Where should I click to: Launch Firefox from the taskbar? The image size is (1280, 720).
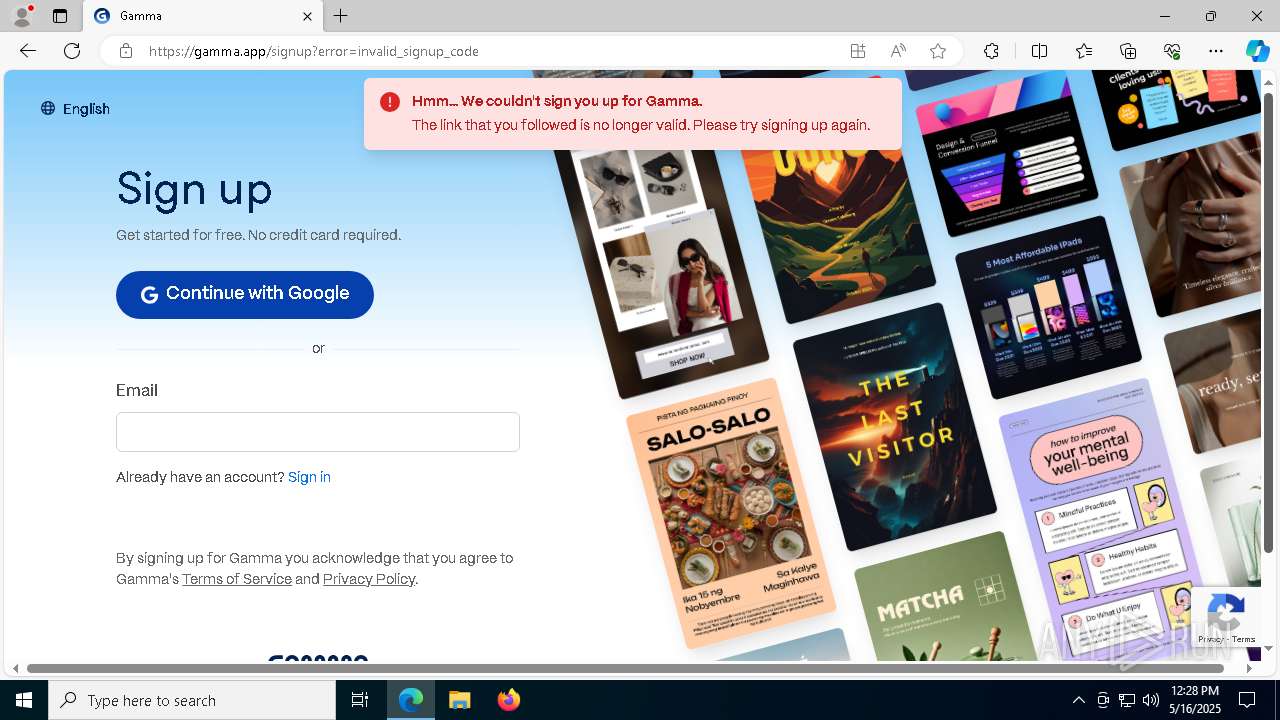point(508,700)
